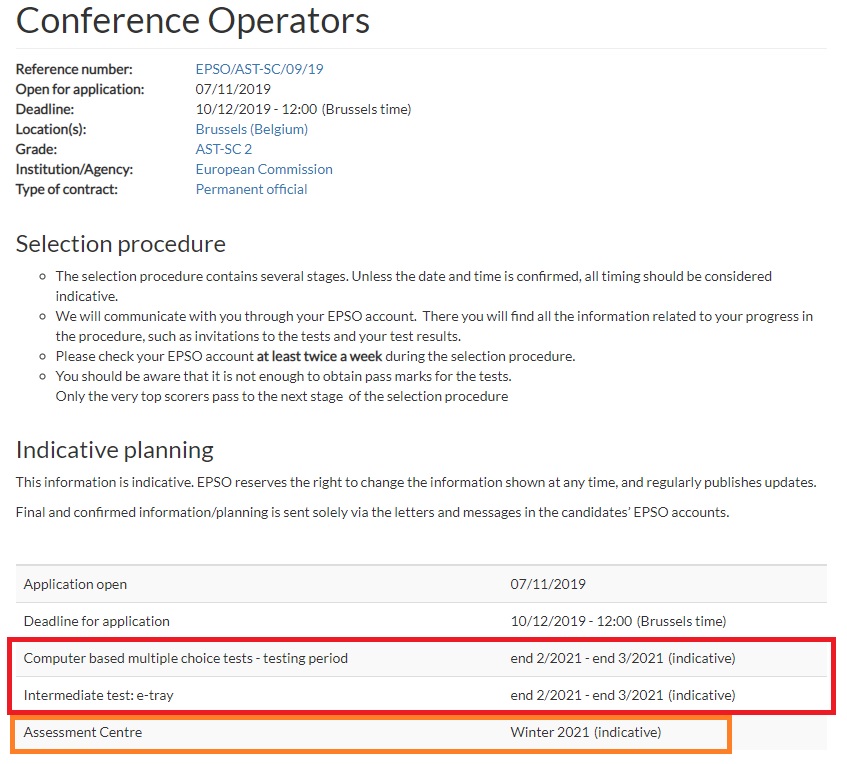Click the Intermediate test: e-tray row label
Viewport: 847px width, 764px height.
(x=98, y=695)
